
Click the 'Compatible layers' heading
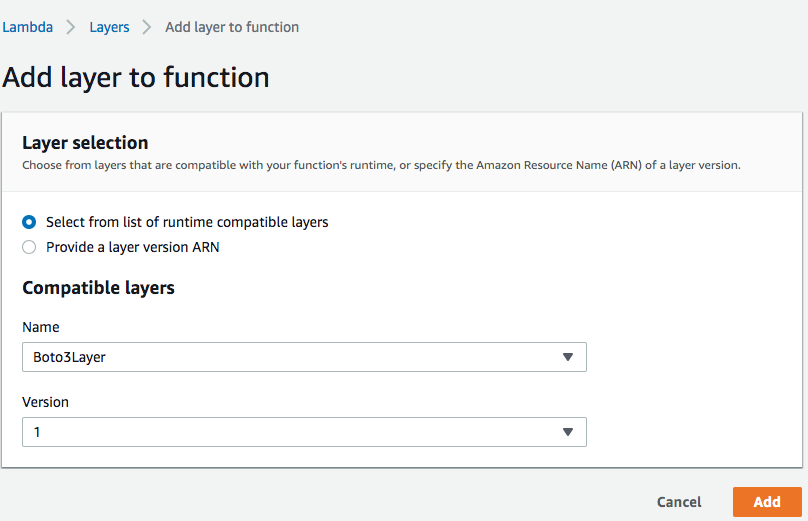98,288
